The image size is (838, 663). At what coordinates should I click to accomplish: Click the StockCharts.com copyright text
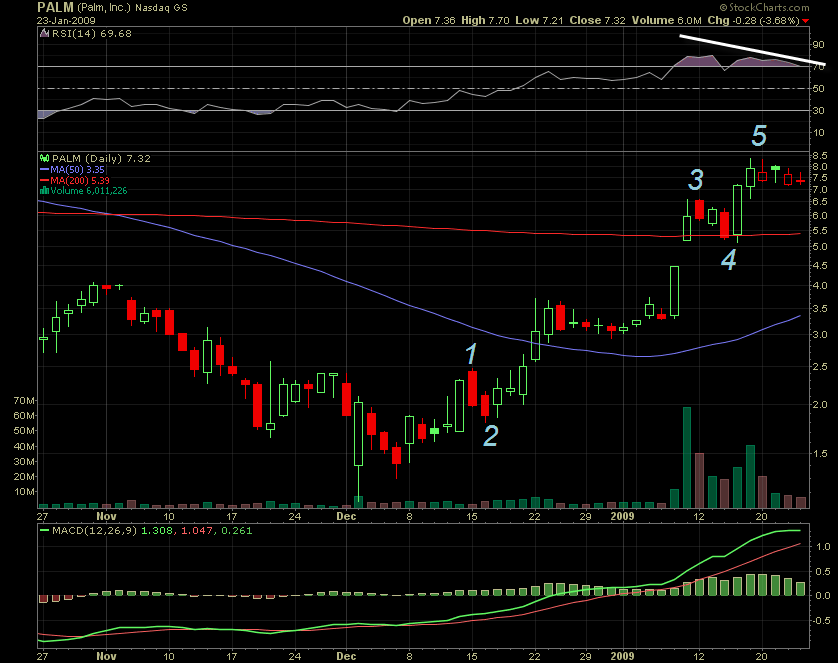pos(764,7)
